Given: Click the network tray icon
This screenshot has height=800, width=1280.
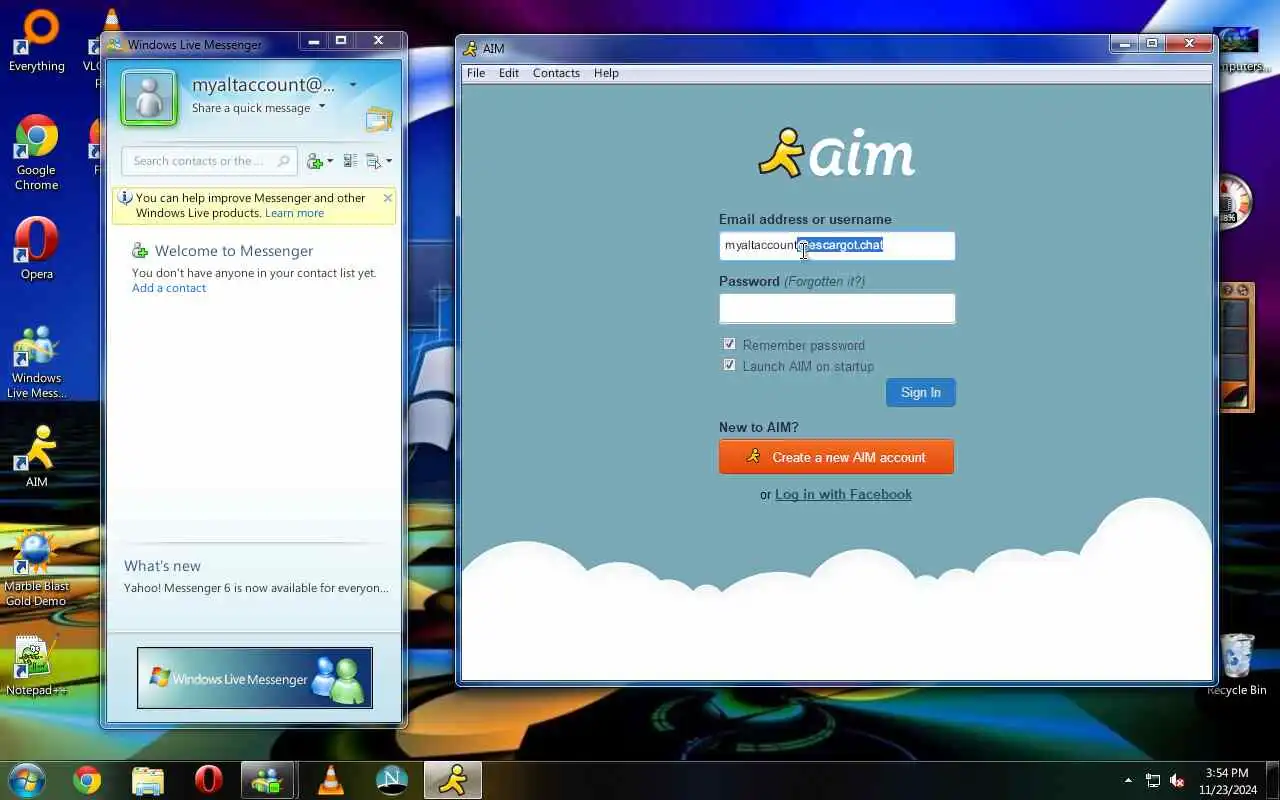Looking at the screenshot, I should (x=1153, y=781).
